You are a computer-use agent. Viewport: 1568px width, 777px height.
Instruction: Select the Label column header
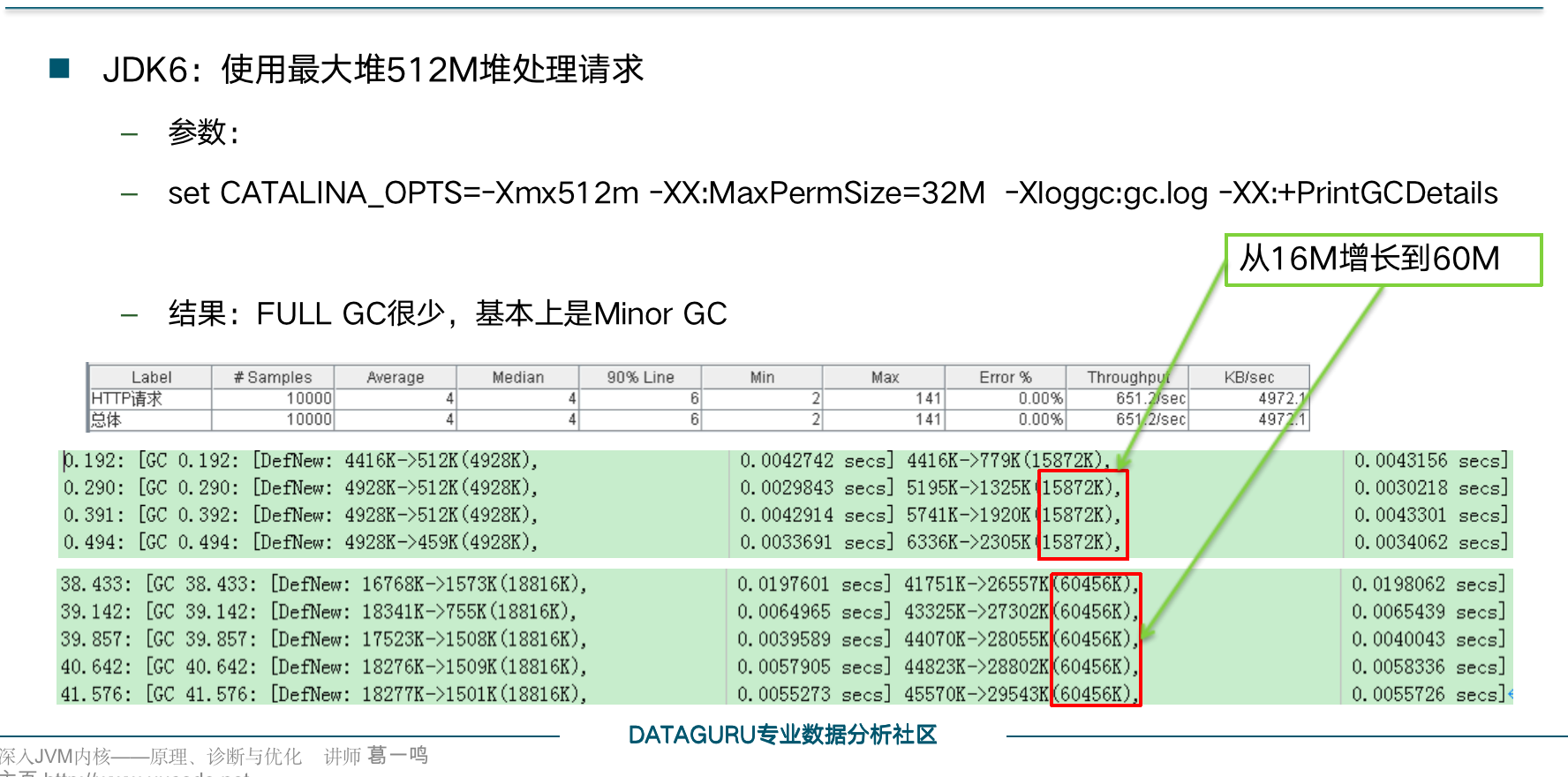151,377
